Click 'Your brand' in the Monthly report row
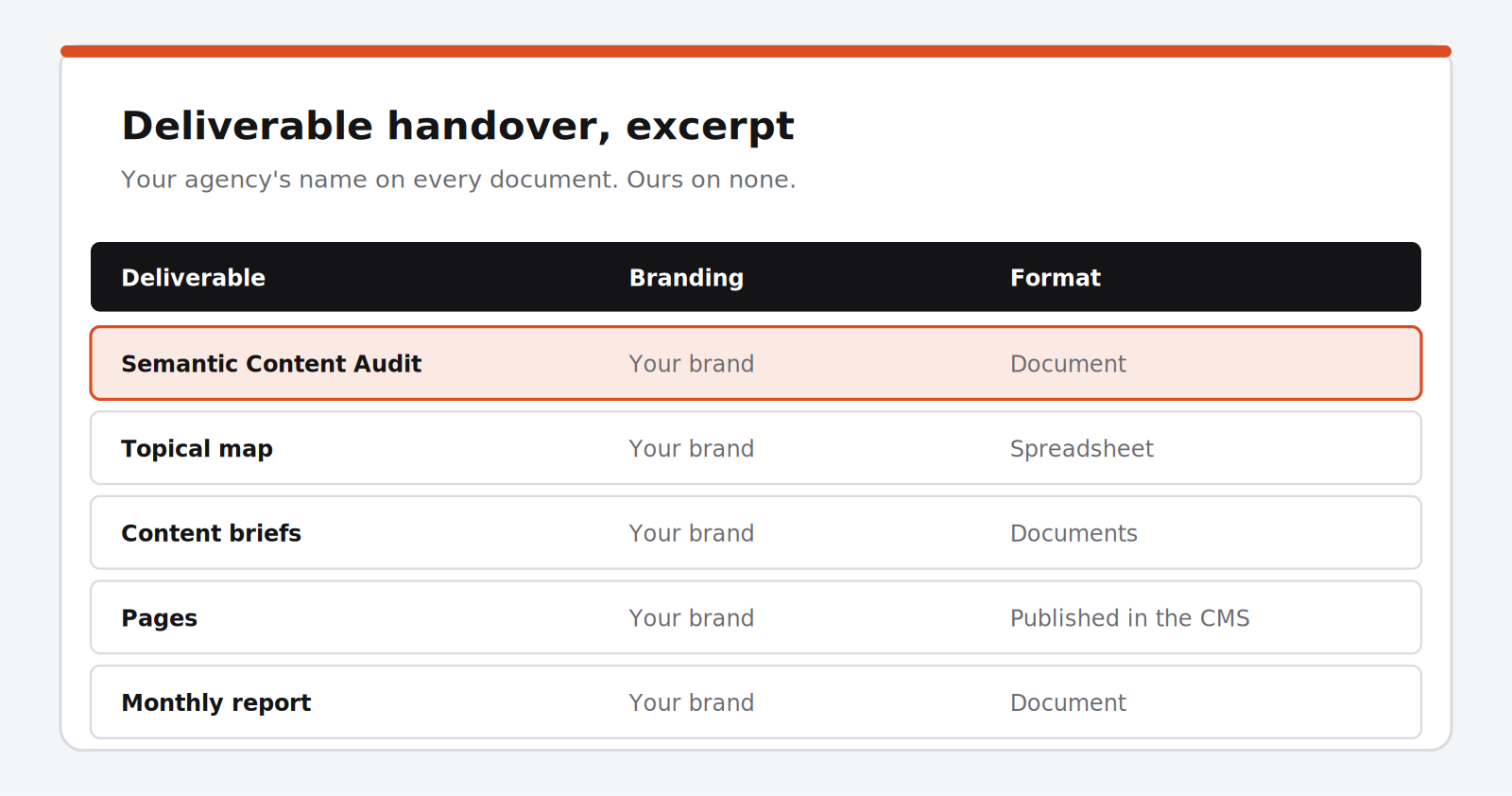The width and height of the screenshot is (1512, 796). 692,703
